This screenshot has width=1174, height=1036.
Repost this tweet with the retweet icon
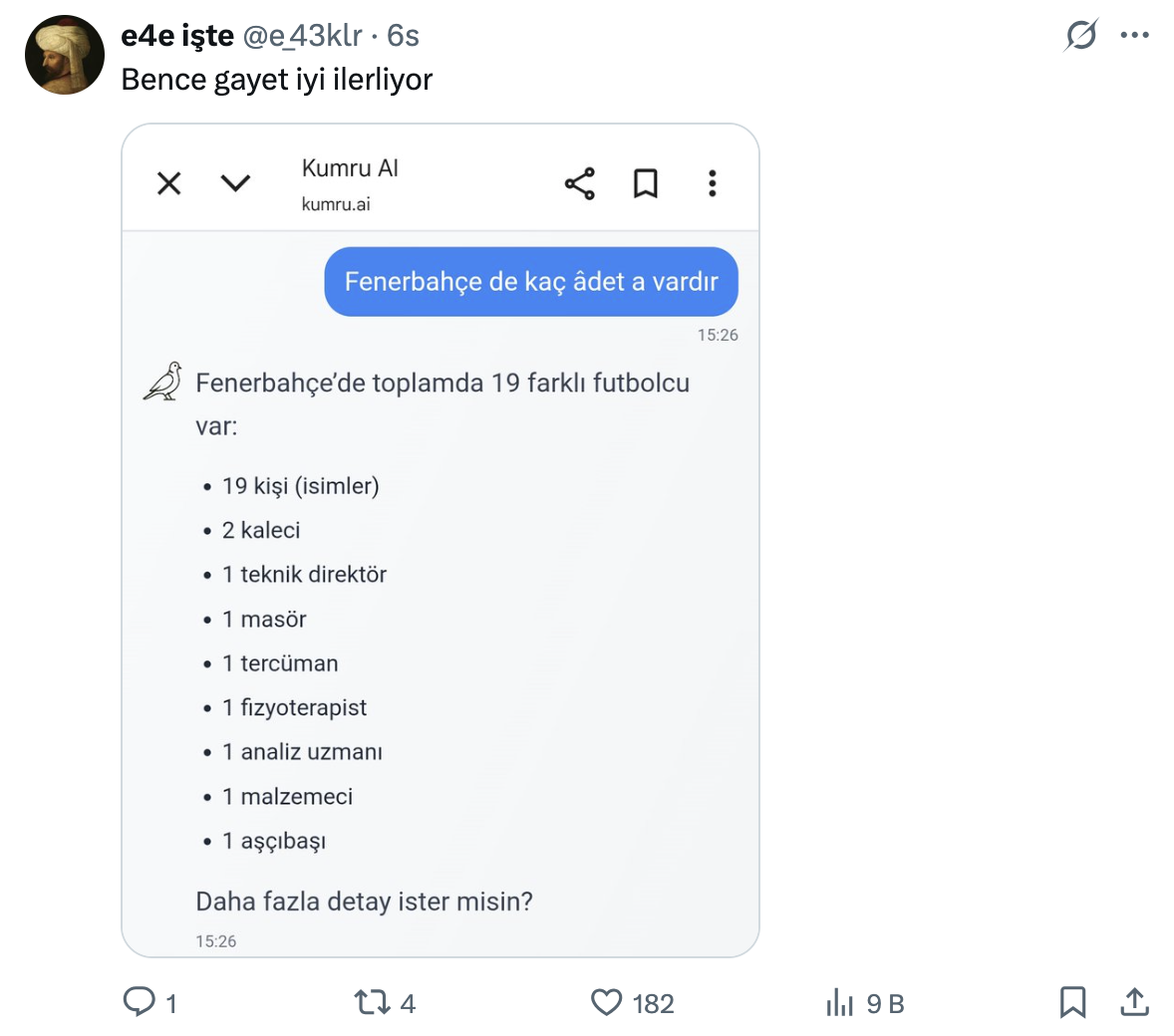tap(372, 1002)
